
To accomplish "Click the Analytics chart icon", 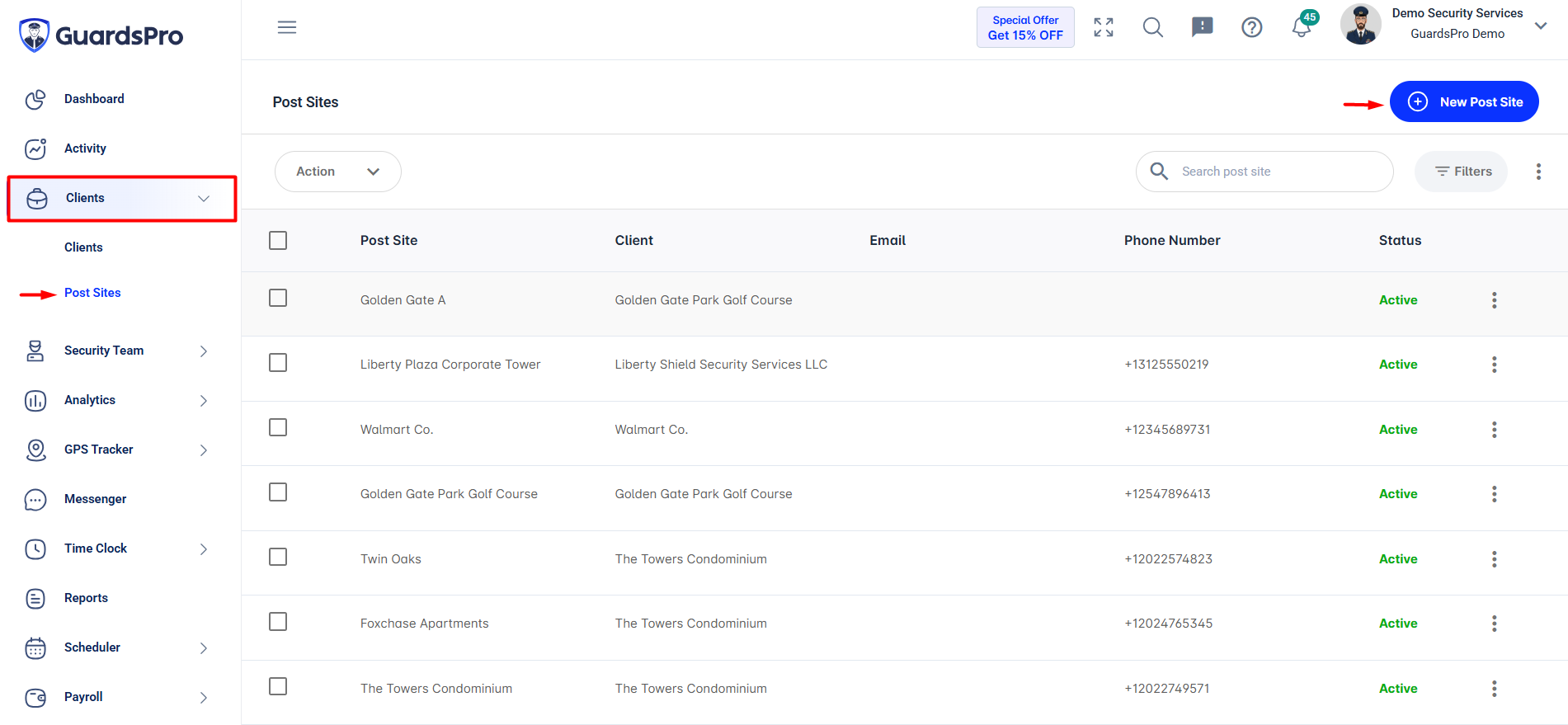I will 35,400.
